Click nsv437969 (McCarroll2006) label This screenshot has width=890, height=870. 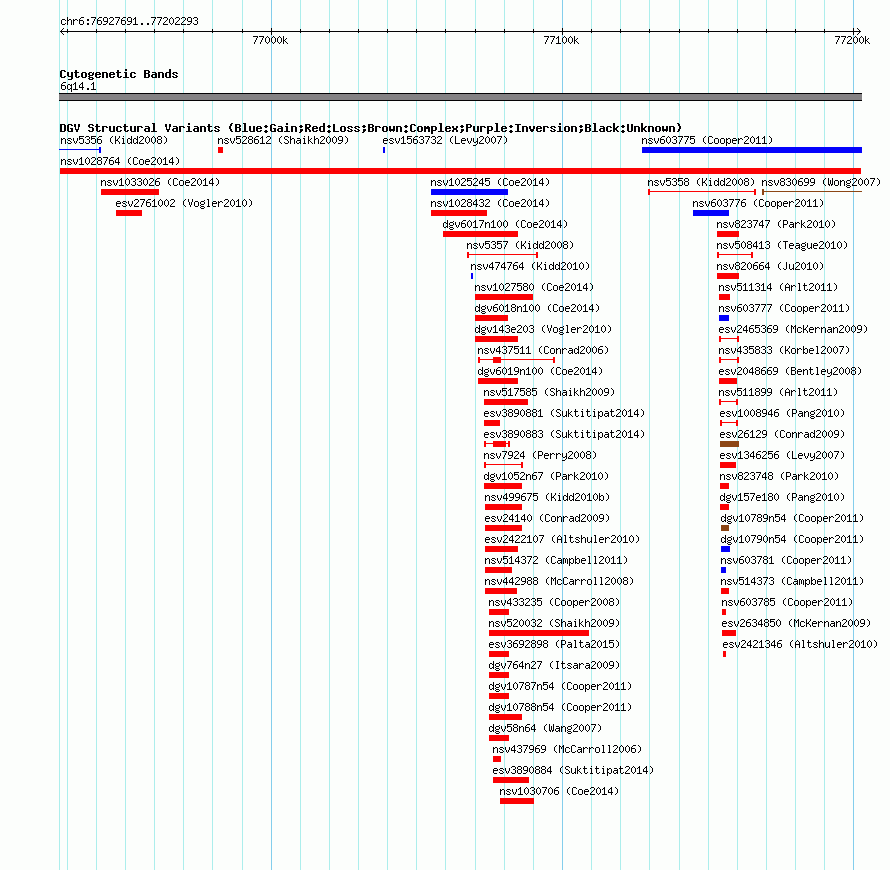coord(567,749)
